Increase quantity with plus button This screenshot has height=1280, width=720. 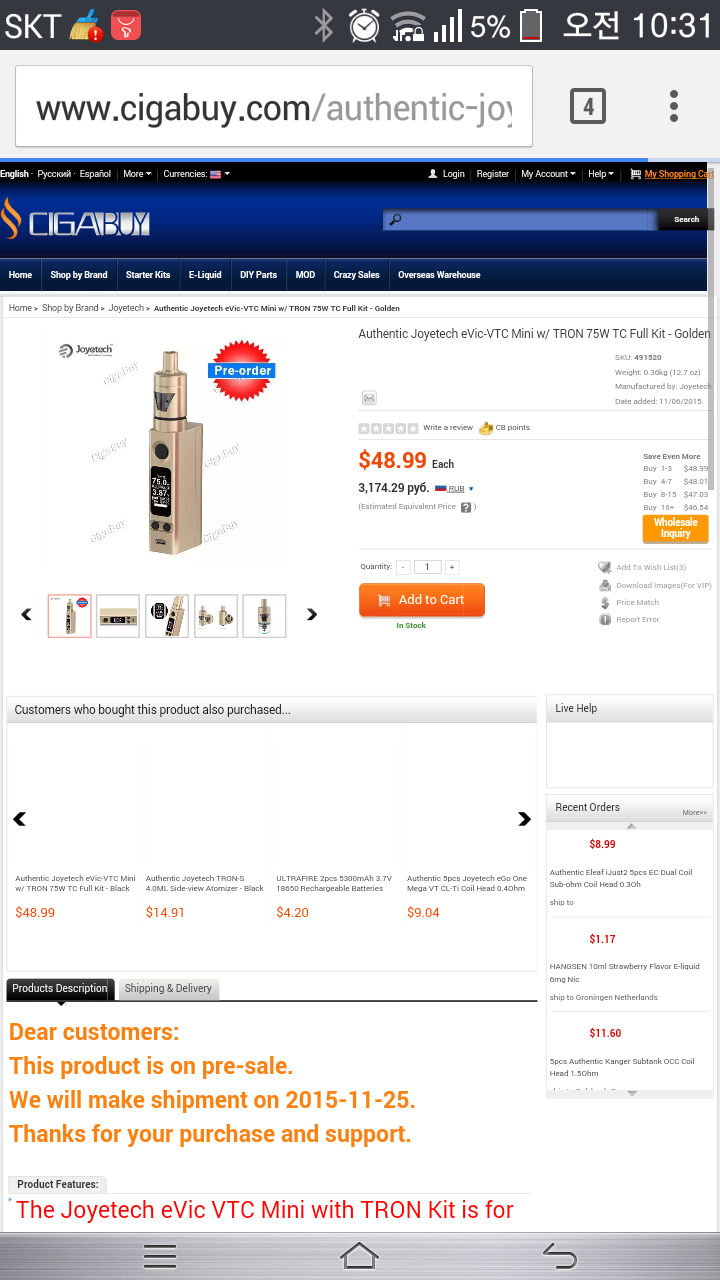click(x=452, y=567)
